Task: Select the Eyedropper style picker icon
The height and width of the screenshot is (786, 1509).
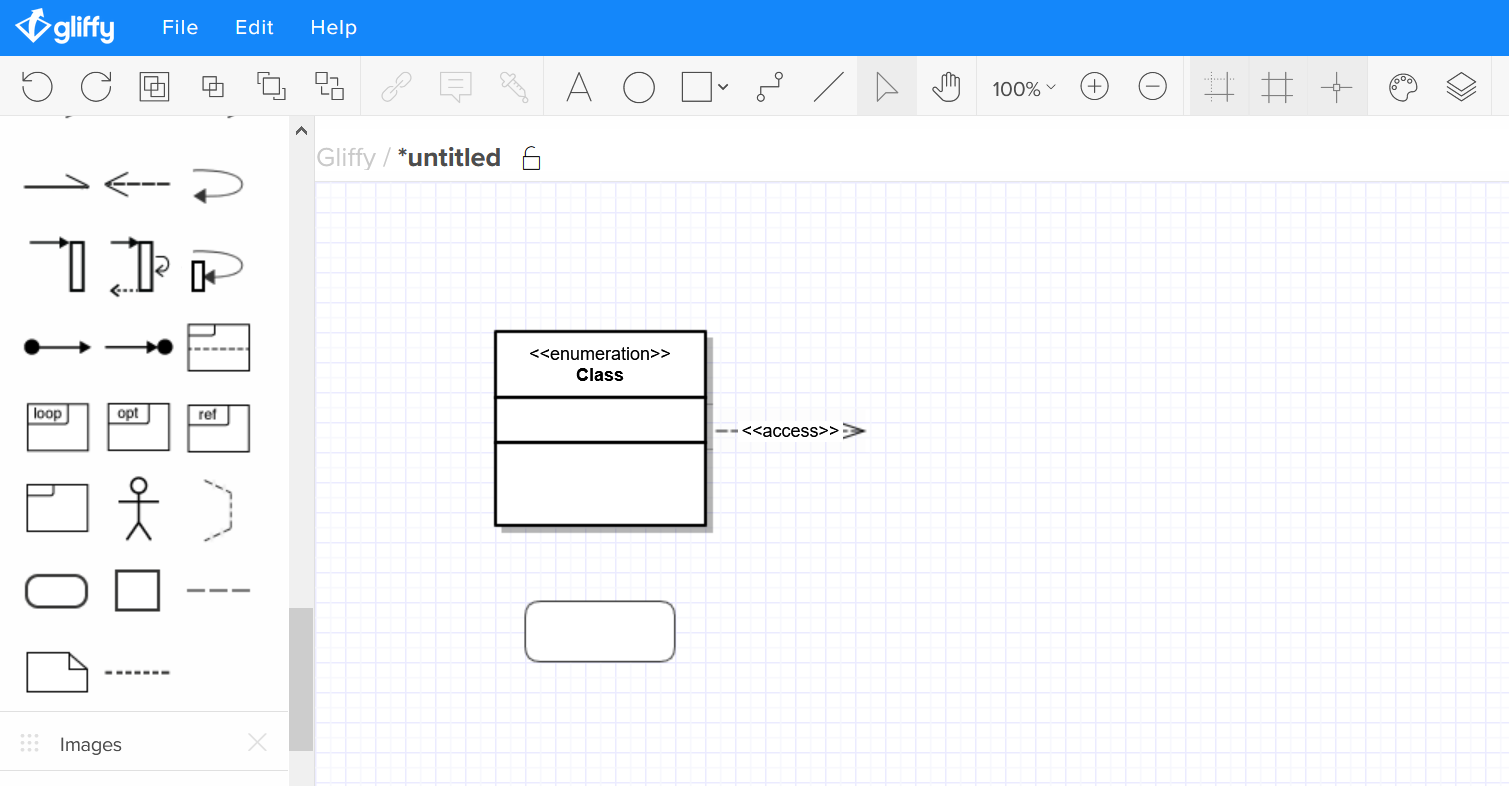Action: (x=514, y=87)
